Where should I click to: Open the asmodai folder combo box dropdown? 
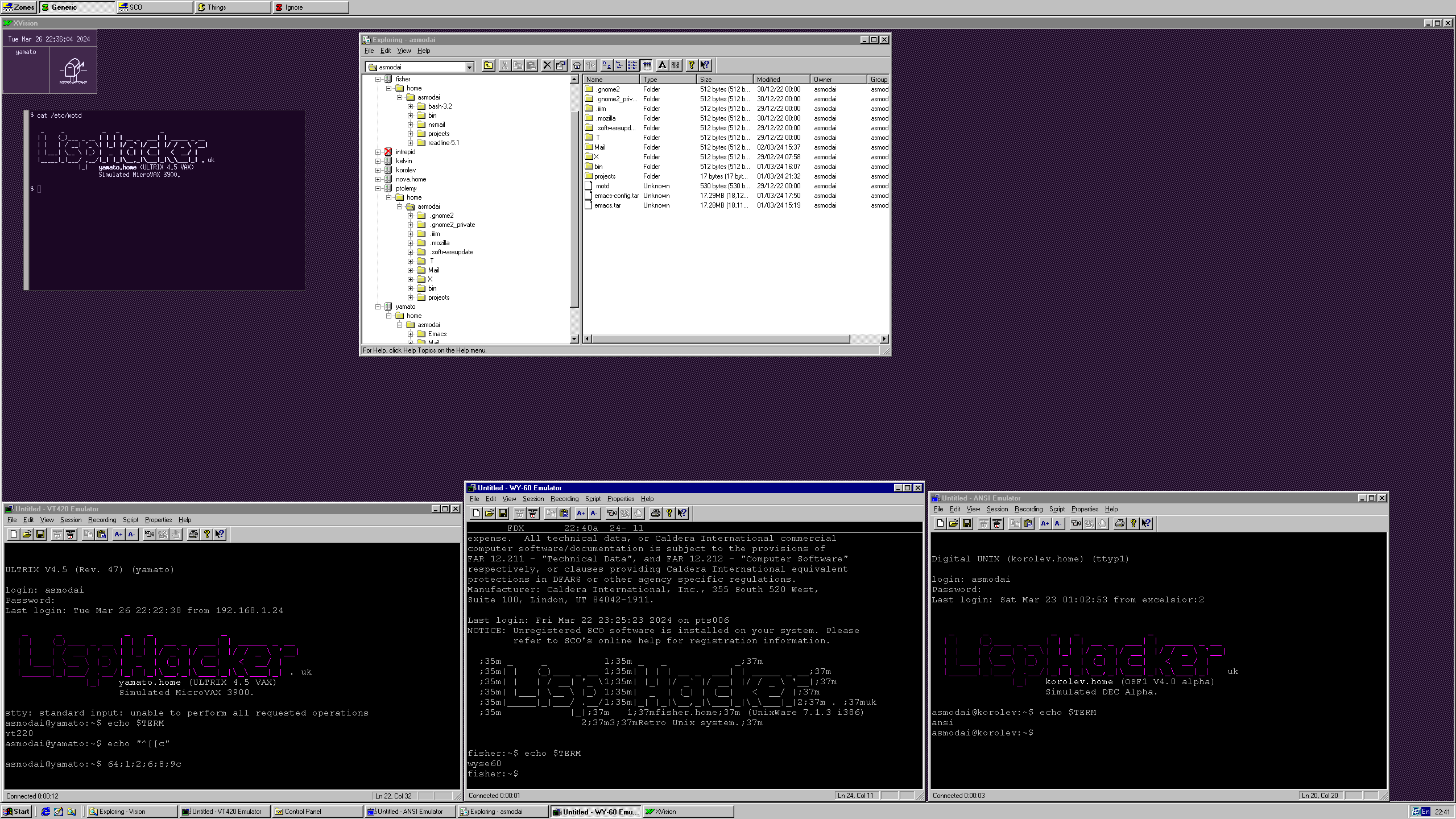point(469,67)
